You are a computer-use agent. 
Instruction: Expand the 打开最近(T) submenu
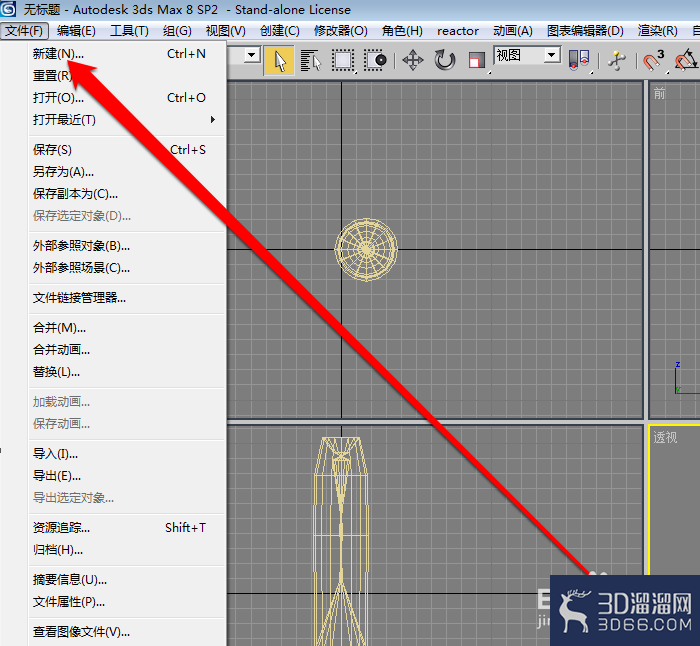tap(127, 120)
